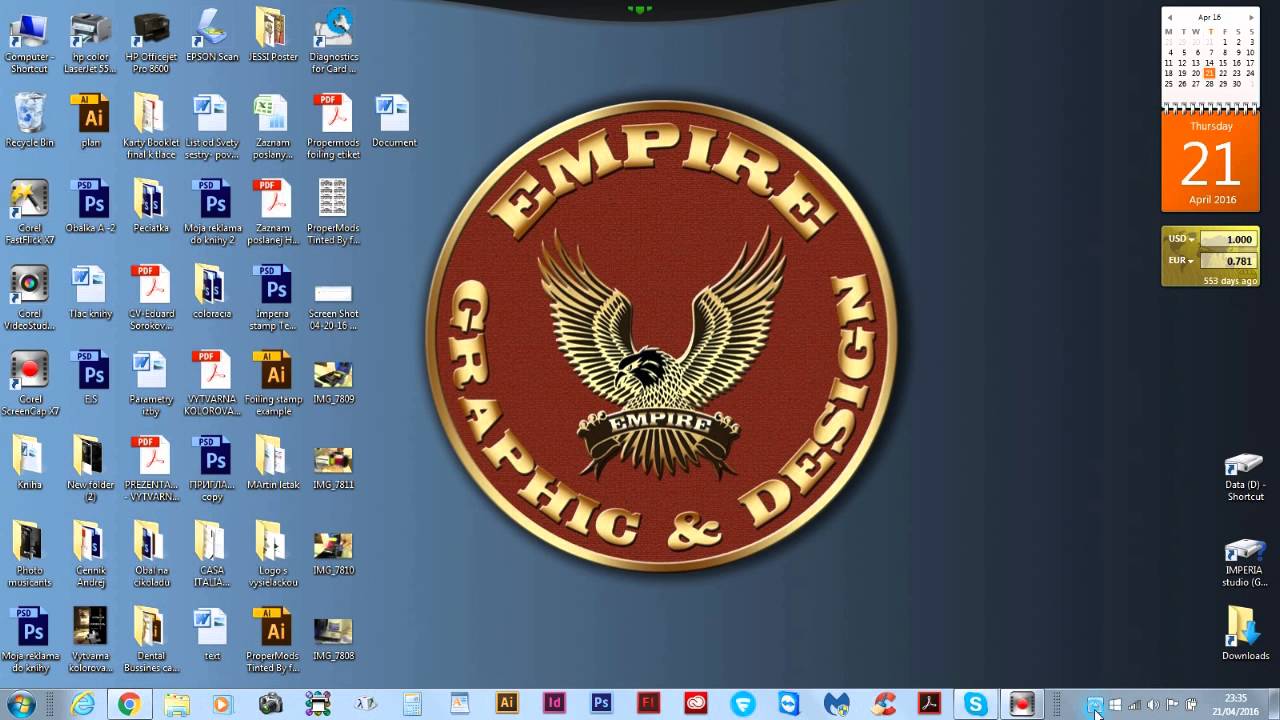Image resolution: width=1280 pixels, height=720 pixels.
Task: Open the Start menu orb
Action: click(20, 704)
